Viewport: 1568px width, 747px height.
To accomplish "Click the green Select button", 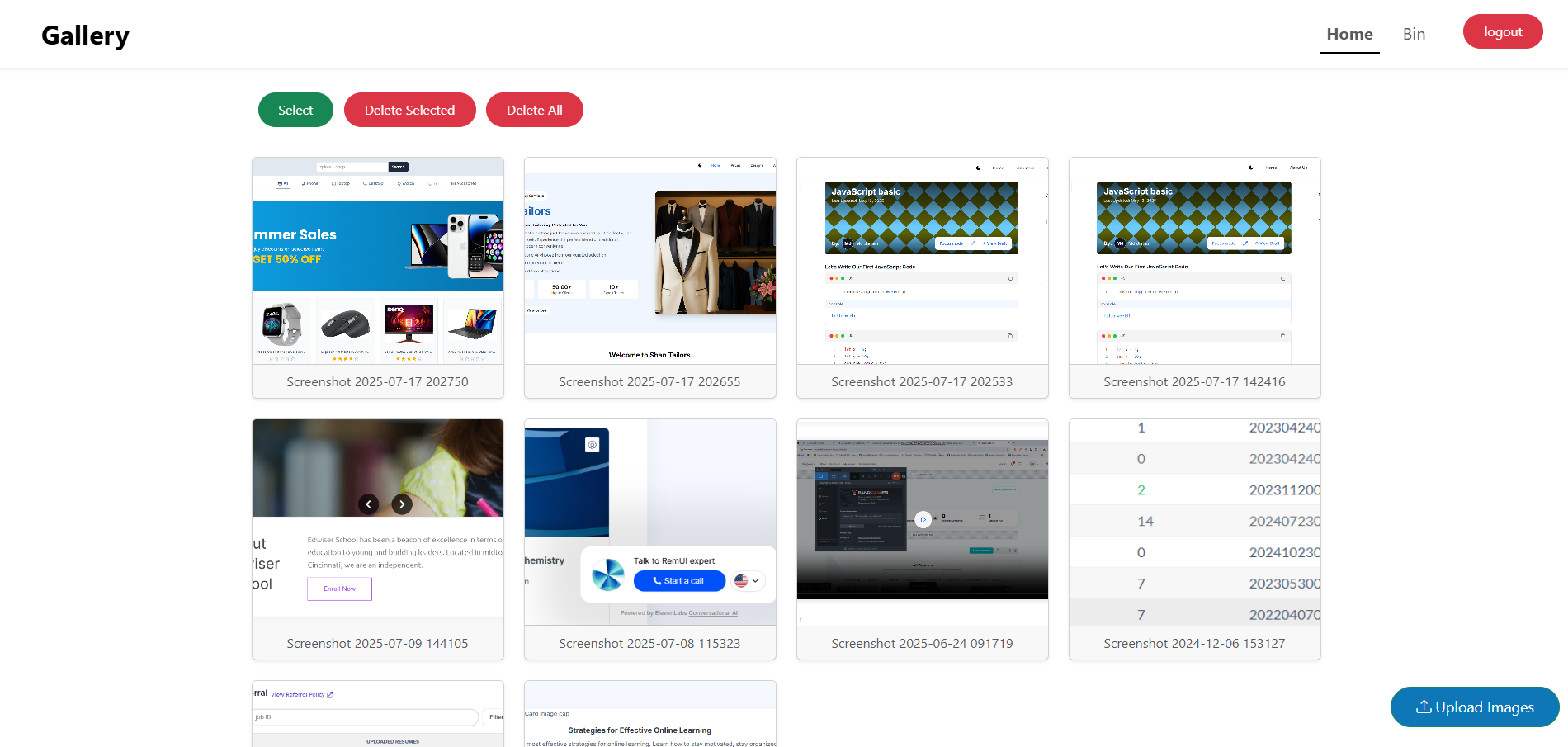I will [x=295, y=110].
